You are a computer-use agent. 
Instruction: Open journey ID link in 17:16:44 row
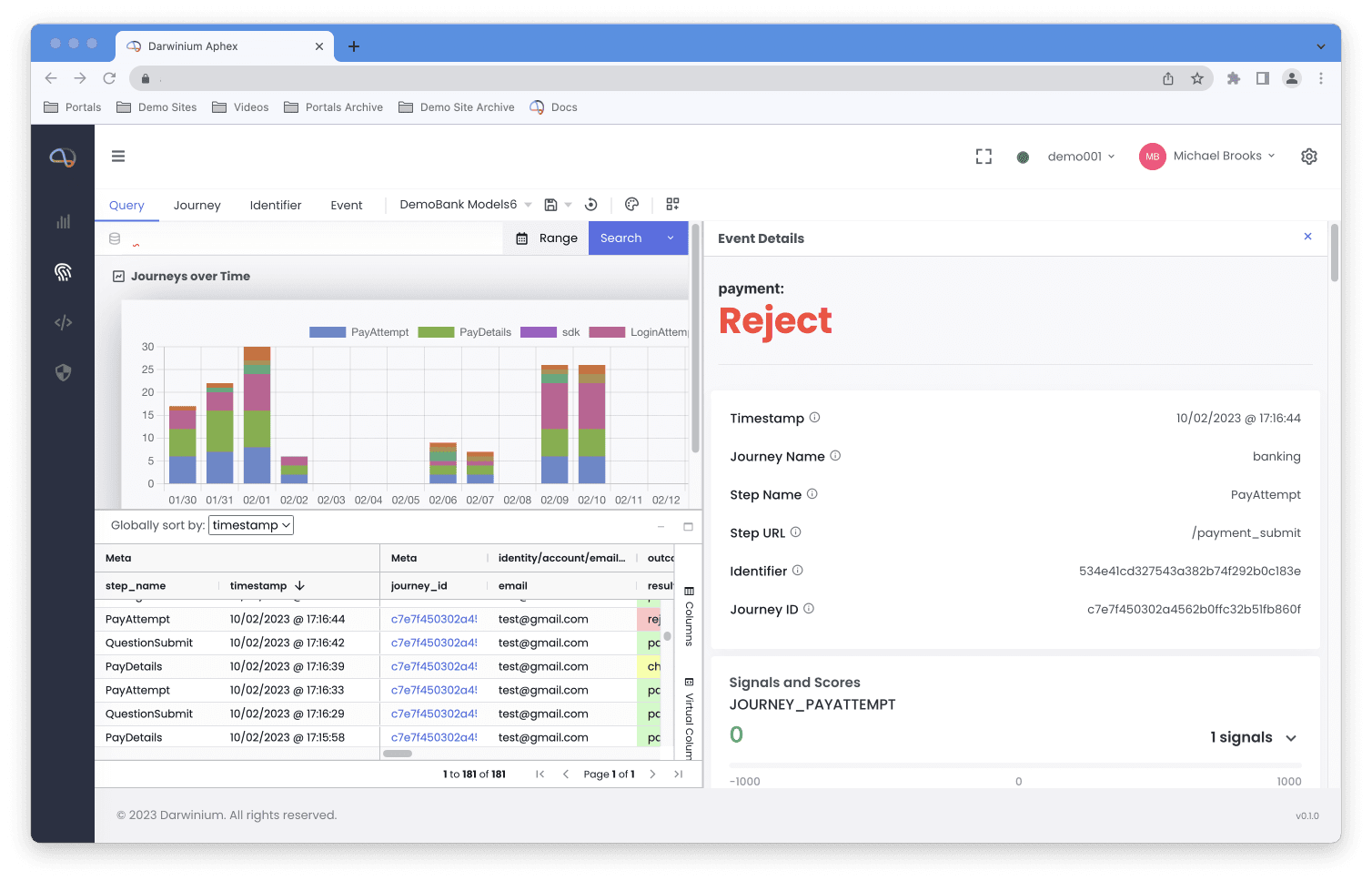click(434, 619)
